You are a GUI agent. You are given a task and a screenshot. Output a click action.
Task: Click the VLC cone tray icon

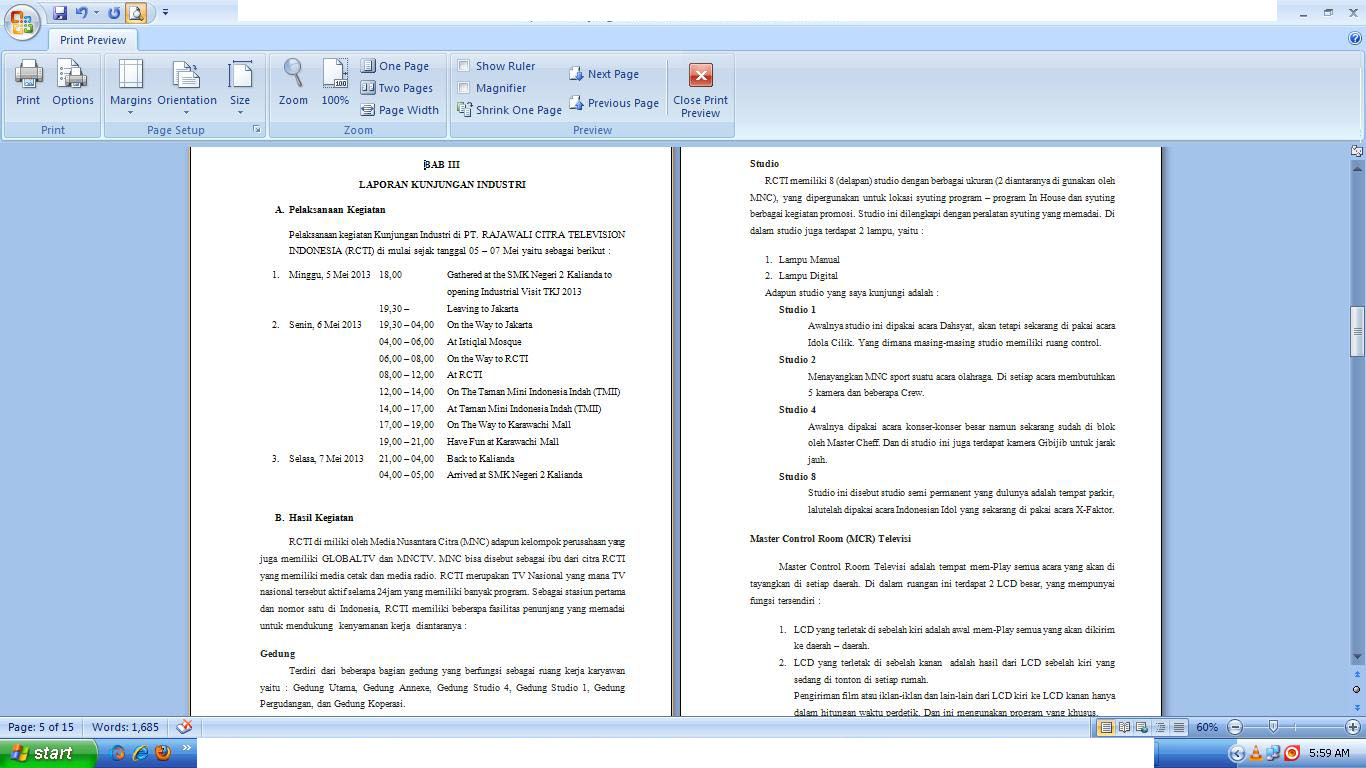pyautogui.click(x=1256, y=753)
